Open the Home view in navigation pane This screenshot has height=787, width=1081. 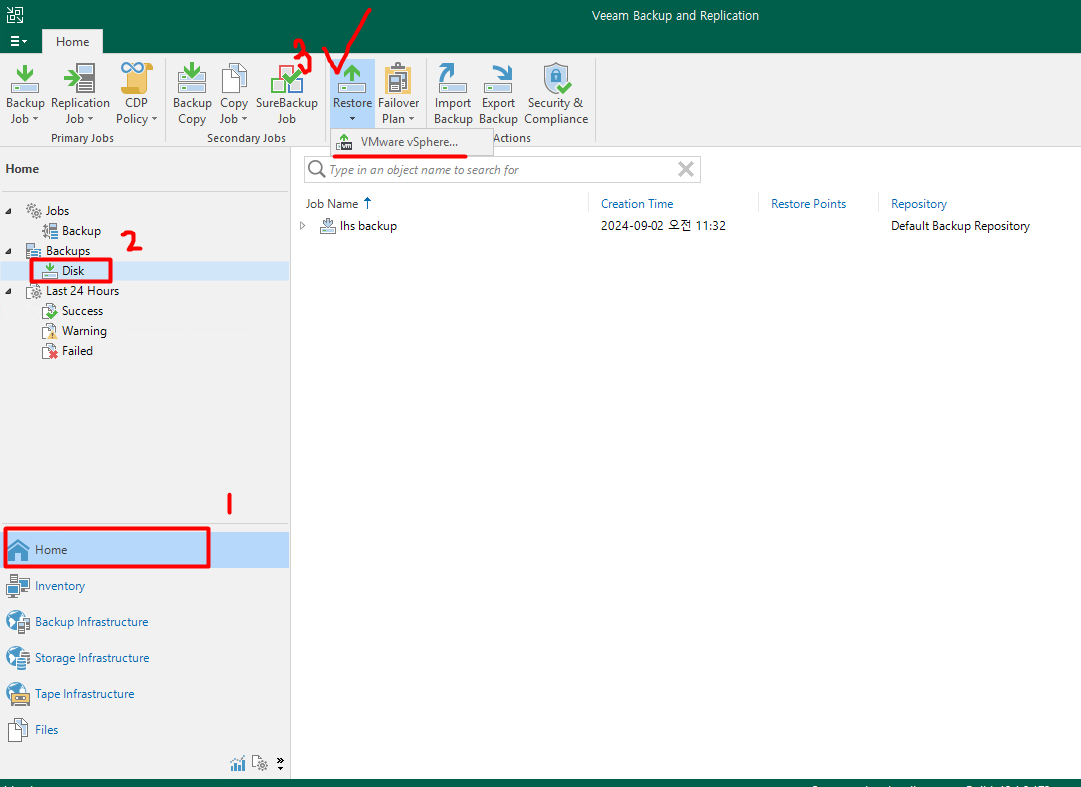pos(145,549)
